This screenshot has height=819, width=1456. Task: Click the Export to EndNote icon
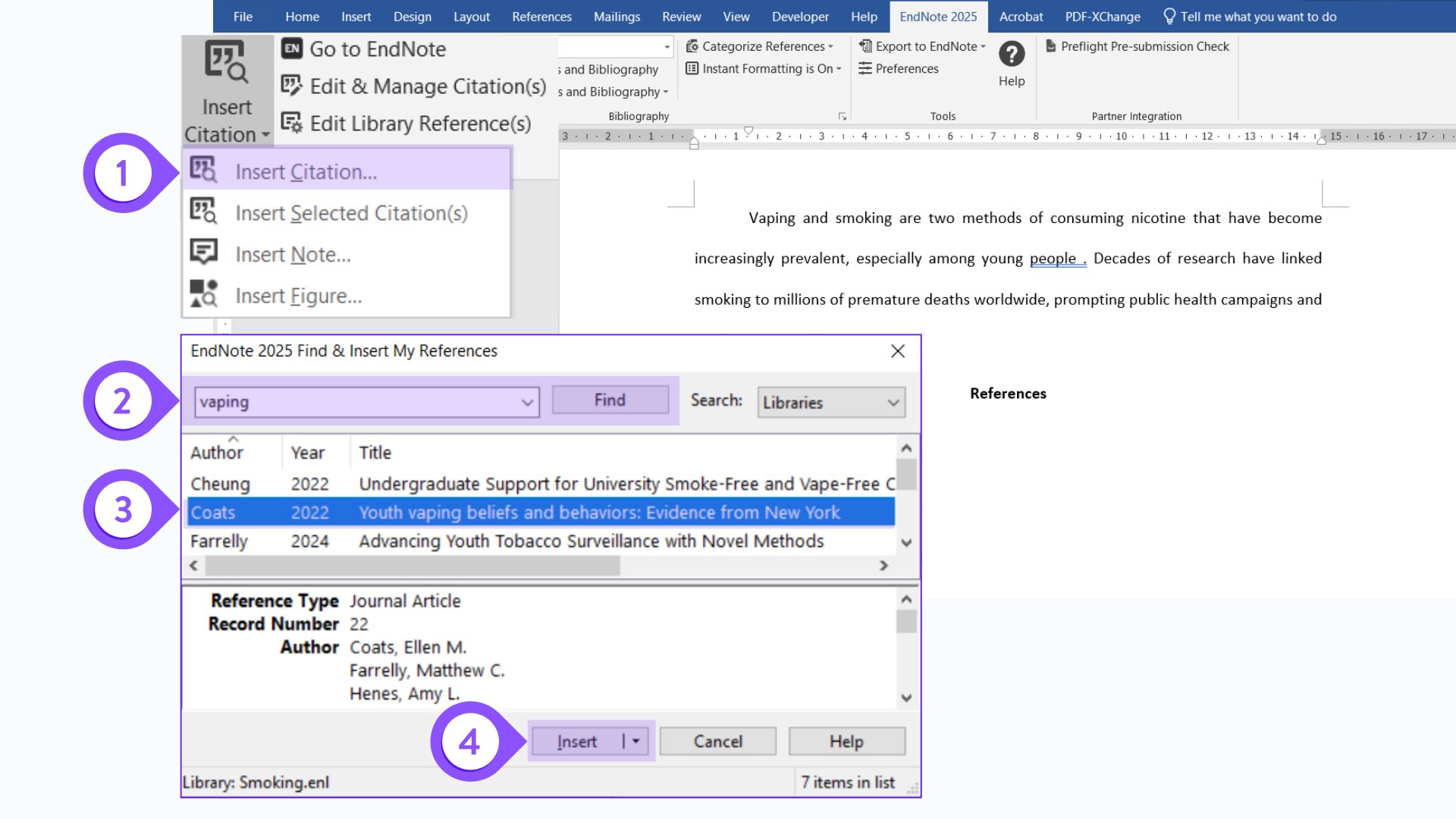pos(864,46)
